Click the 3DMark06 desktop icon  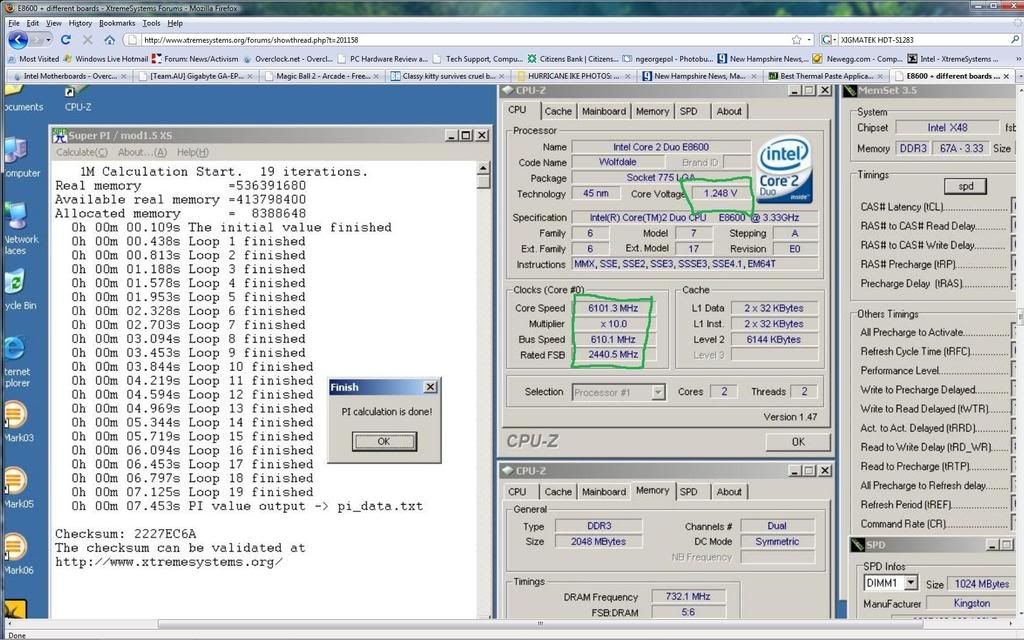tap(16, 554)
